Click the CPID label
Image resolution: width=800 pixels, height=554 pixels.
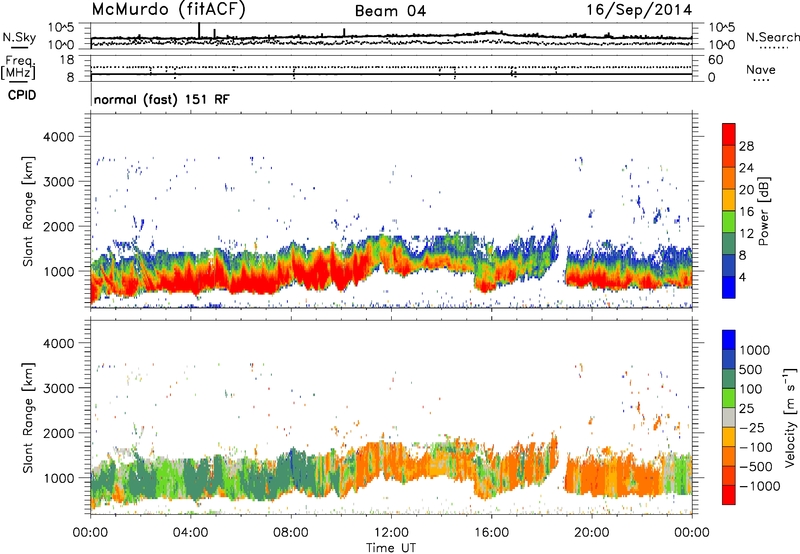coord(22,95)
